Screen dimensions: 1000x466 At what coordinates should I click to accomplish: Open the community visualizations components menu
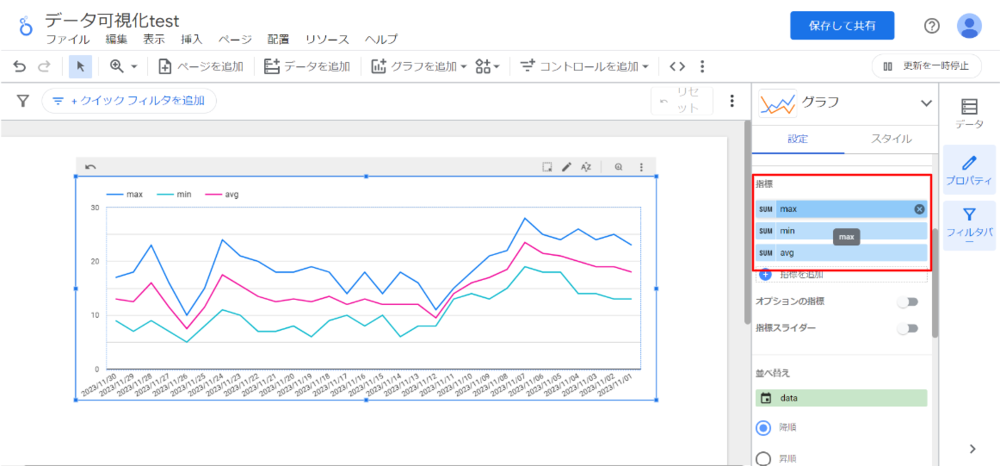[x=488, y=66]
